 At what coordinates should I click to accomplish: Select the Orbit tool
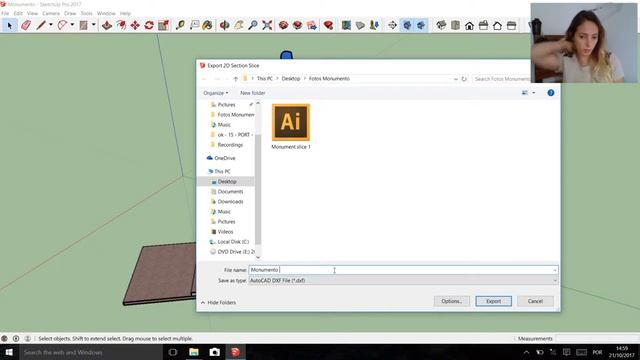224,26
